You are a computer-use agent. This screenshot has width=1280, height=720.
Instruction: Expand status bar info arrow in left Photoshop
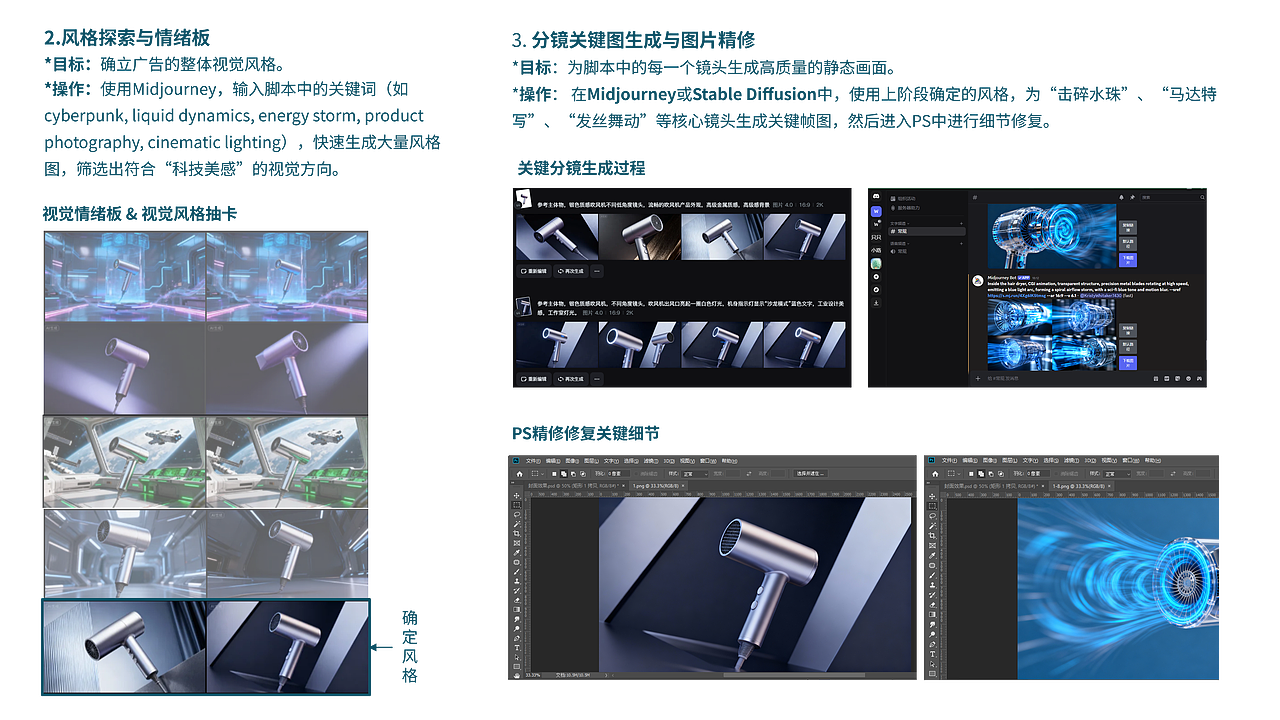point(606,675)
